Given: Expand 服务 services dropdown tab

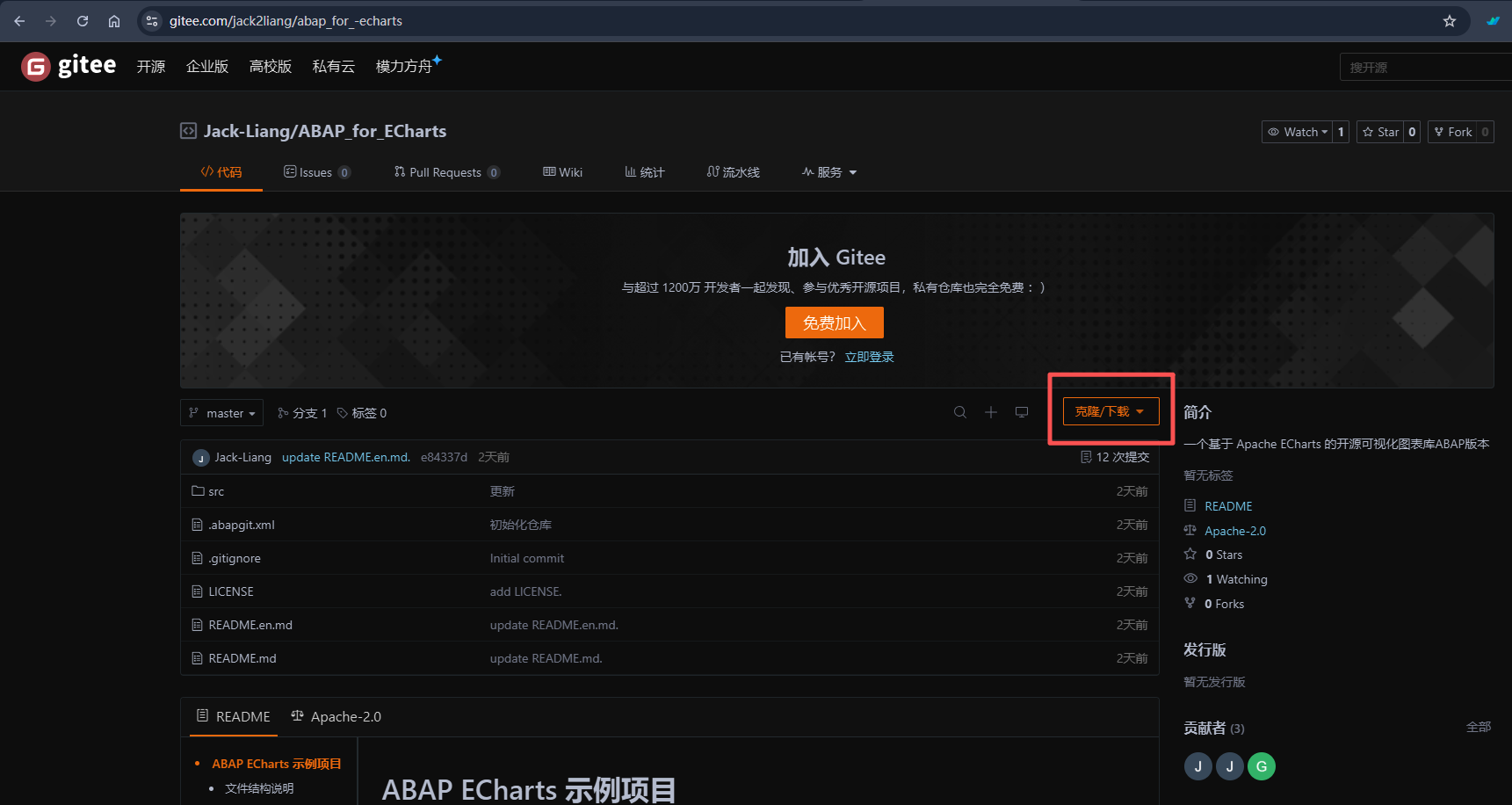Looking at the screenshot, I should click(x=829, y=172).
